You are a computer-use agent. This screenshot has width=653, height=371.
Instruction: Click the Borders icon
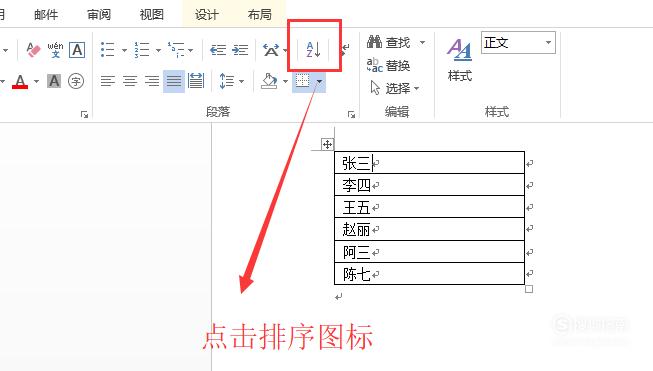302,81
